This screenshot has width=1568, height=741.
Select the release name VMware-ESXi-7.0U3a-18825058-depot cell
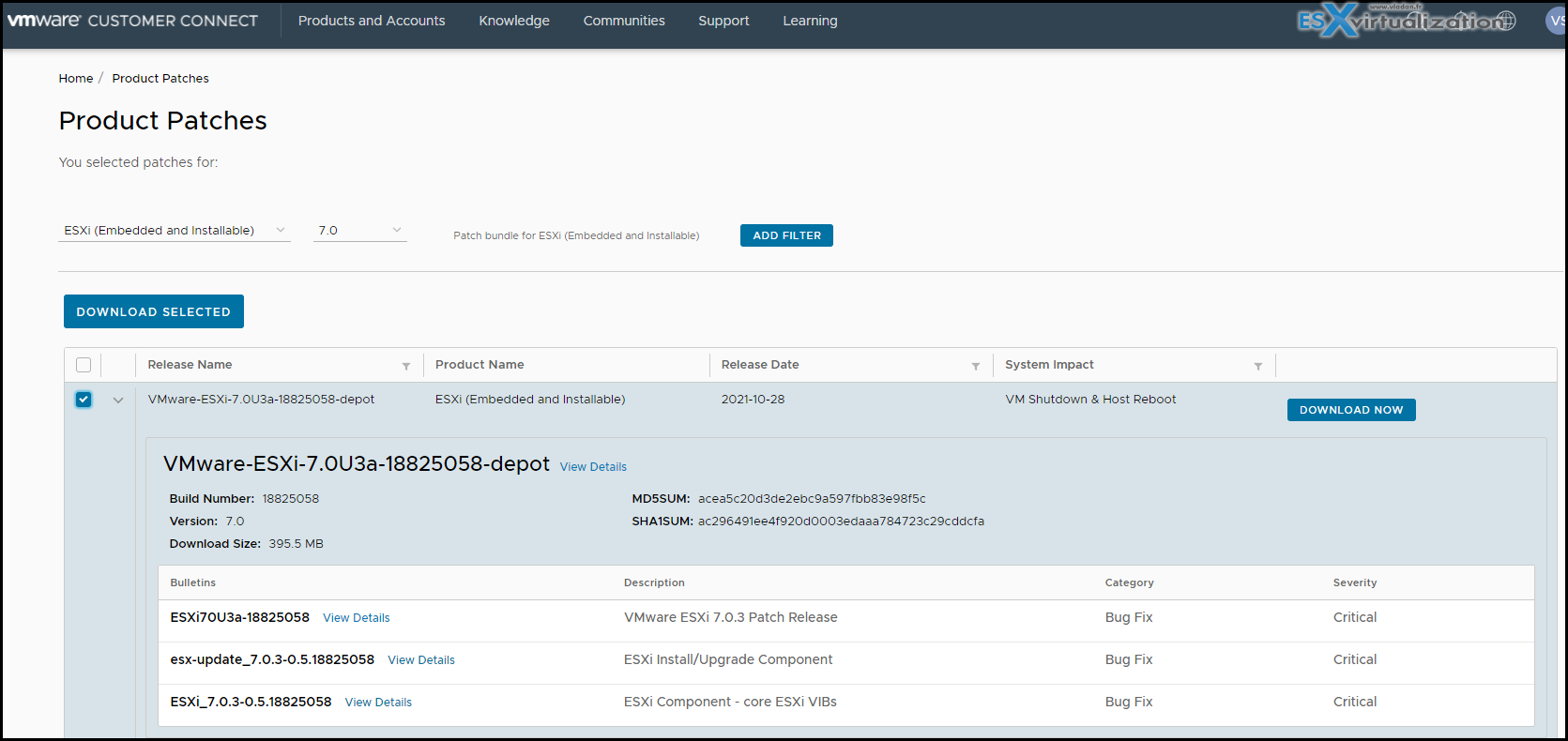[261, 400]
